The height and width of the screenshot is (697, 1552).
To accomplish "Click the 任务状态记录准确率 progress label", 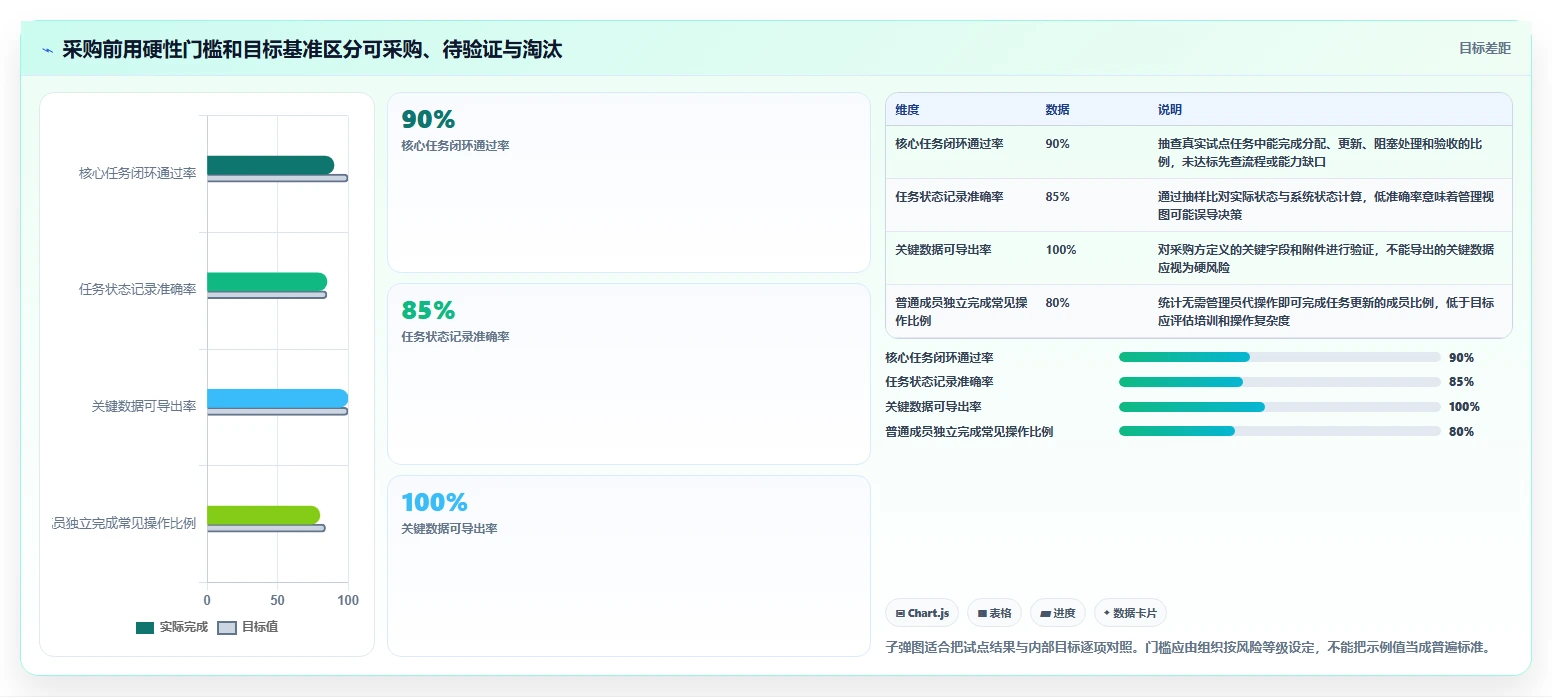I will [x=939, y=382].
